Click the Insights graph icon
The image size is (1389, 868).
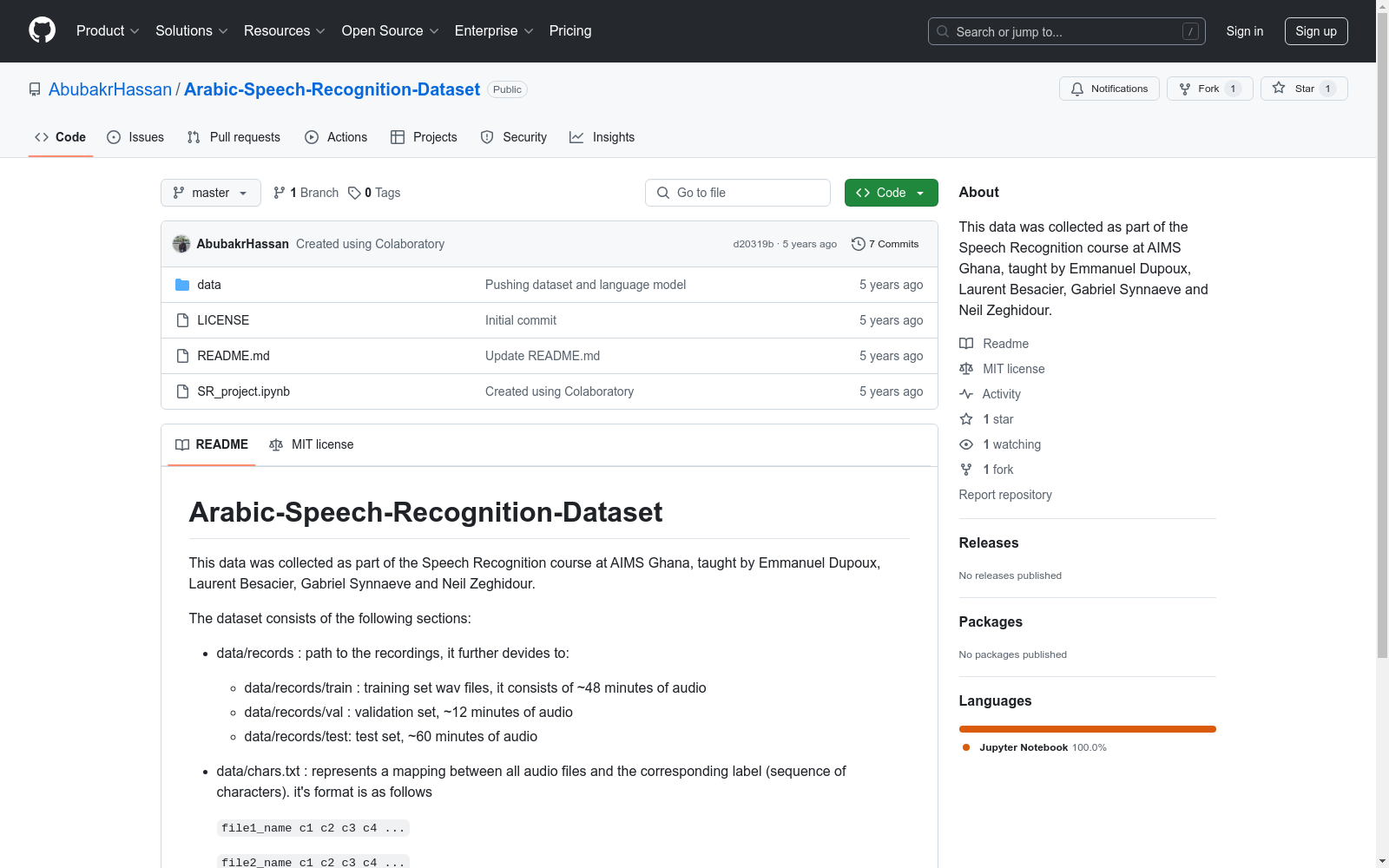point(576,137)
